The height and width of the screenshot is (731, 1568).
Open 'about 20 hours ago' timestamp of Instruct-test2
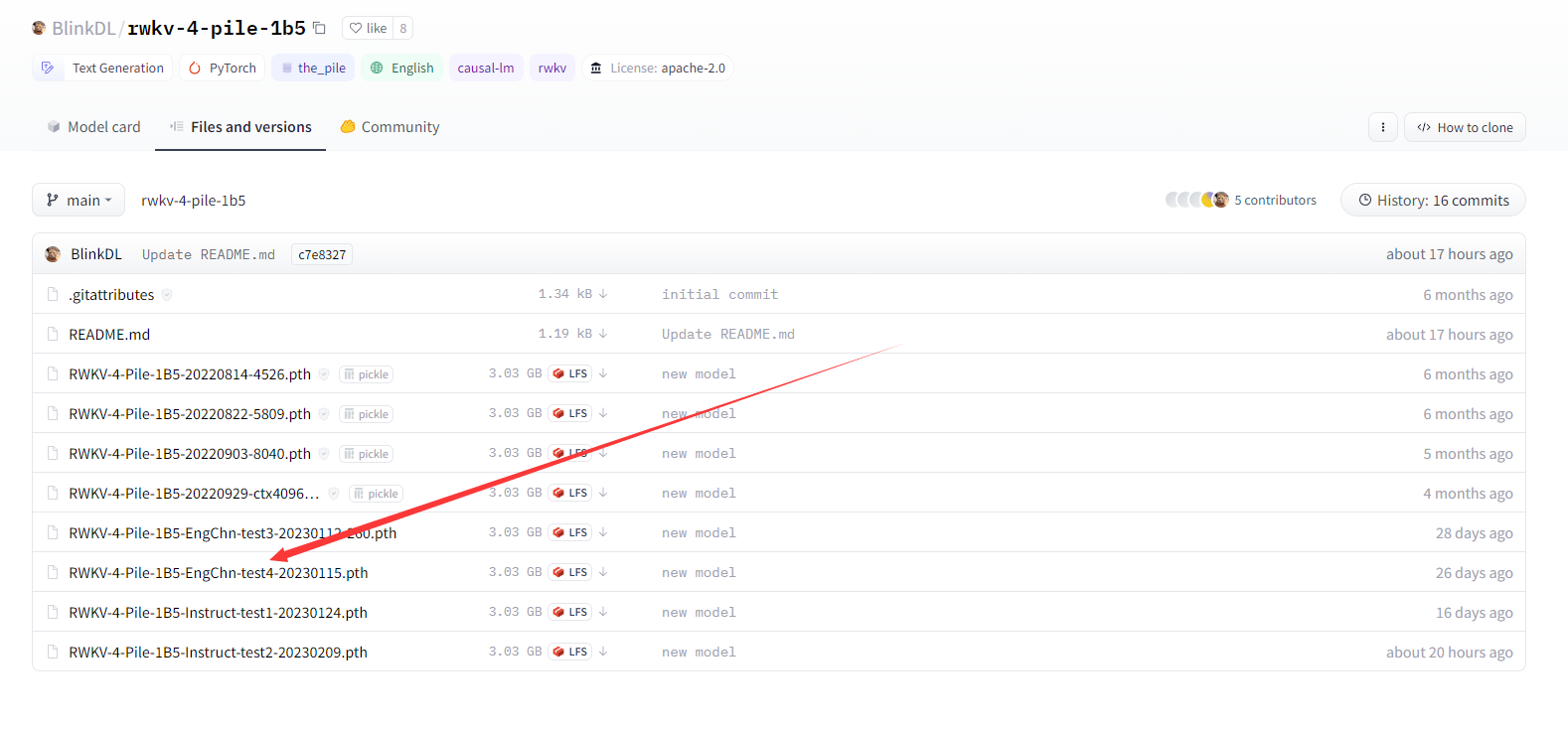(x=1450, y=652)
